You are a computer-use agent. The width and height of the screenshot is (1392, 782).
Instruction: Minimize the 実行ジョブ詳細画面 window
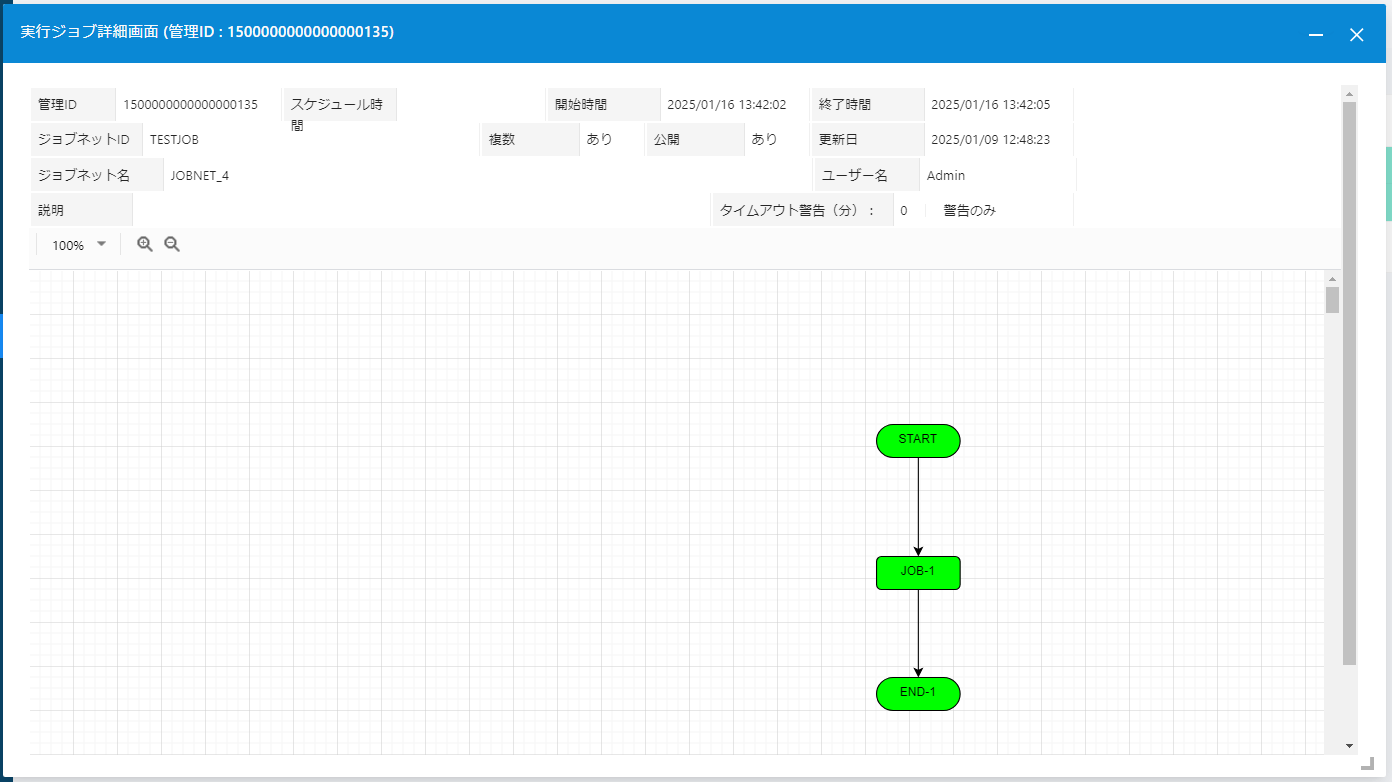point(1314,33)
